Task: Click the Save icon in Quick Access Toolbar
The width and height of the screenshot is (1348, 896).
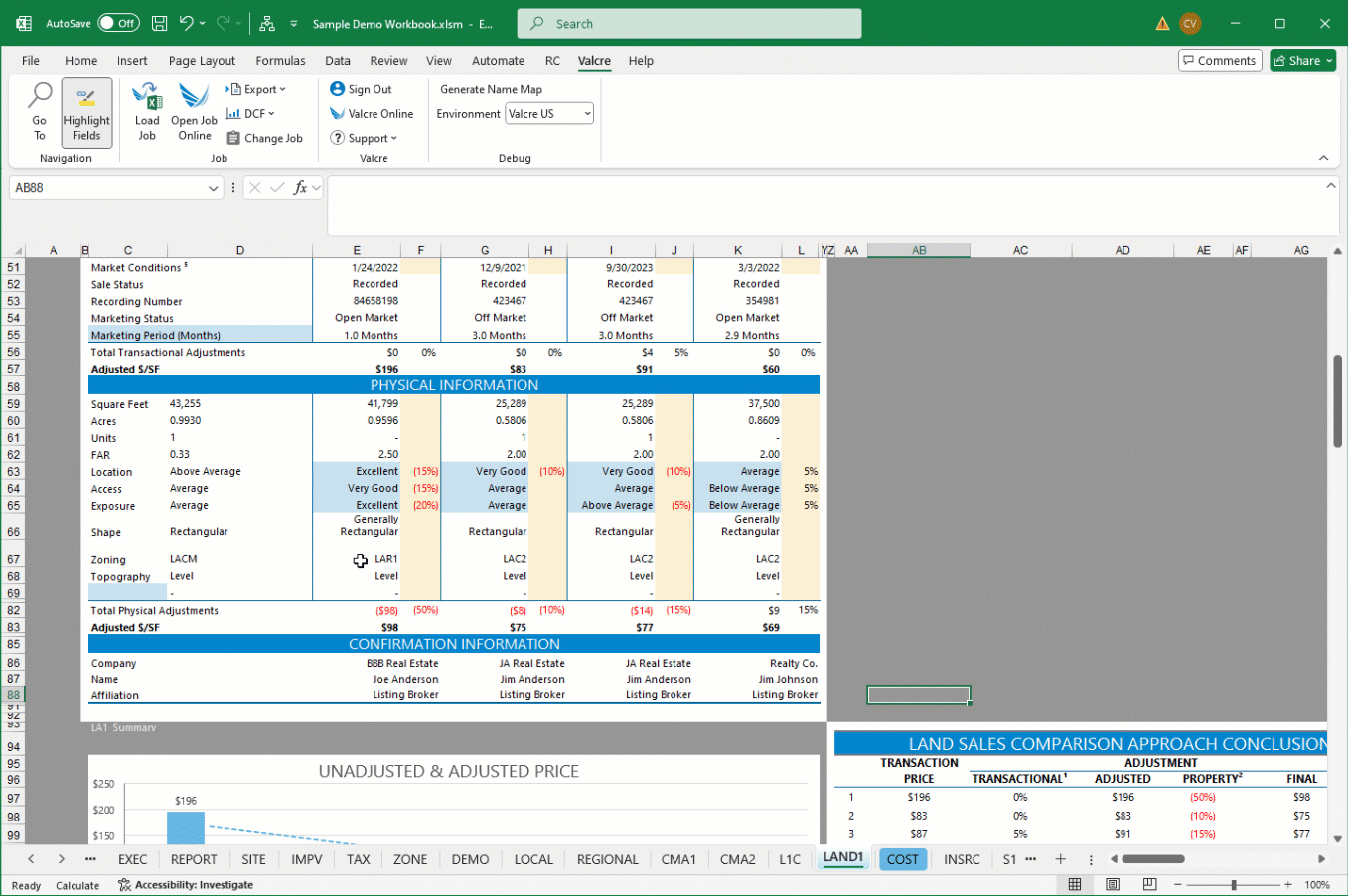Action: [159, 23]
